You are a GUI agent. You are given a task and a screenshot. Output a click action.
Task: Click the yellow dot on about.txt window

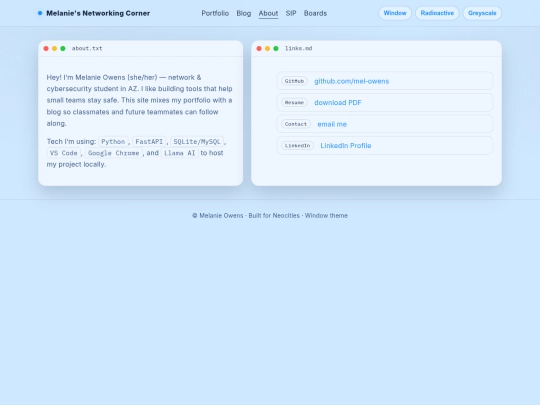coord(54,49)
